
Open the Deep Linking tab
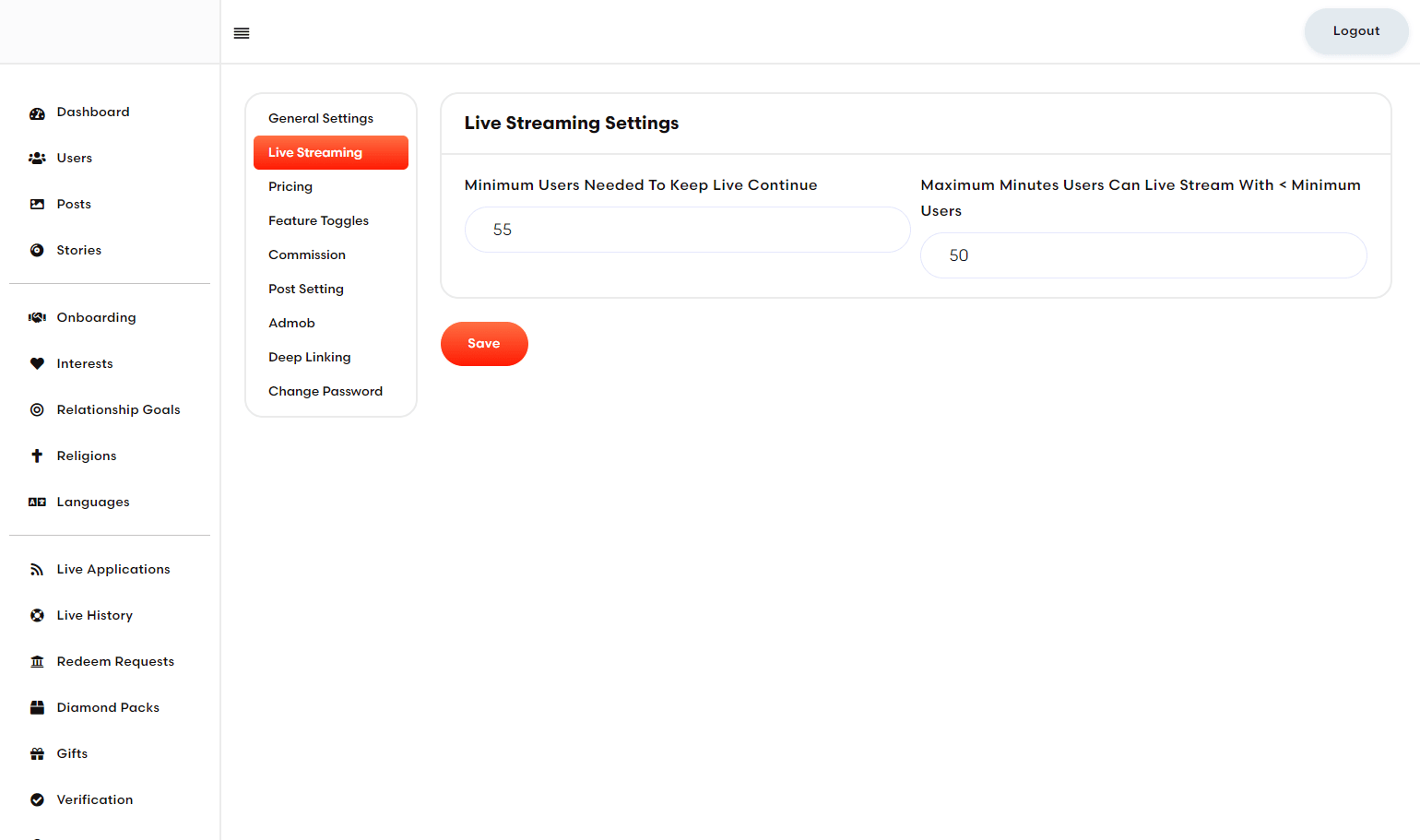[x=331, y=358]
